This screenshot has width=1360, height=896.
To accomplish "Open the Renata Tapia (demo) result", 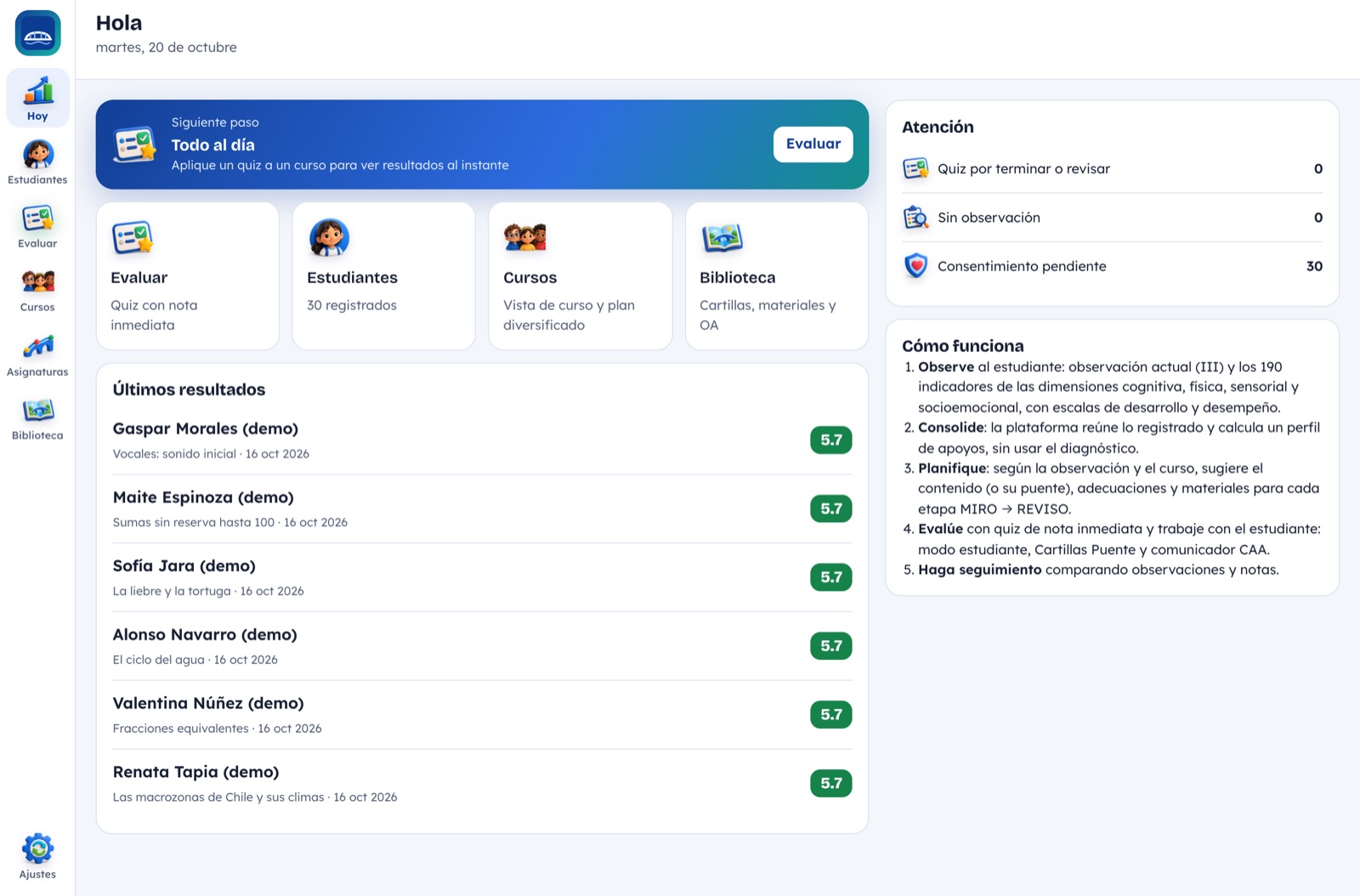I will (483, 783).
